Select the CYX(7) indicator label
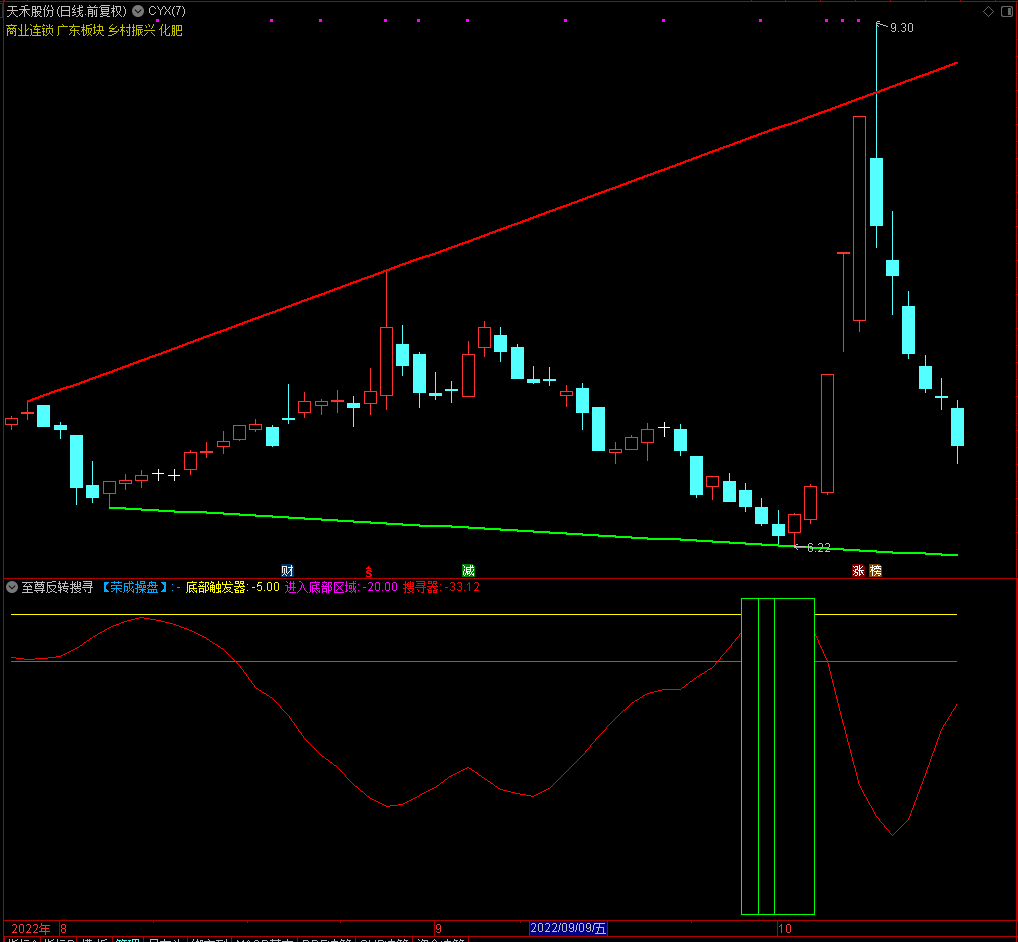 tap(167, 11)
